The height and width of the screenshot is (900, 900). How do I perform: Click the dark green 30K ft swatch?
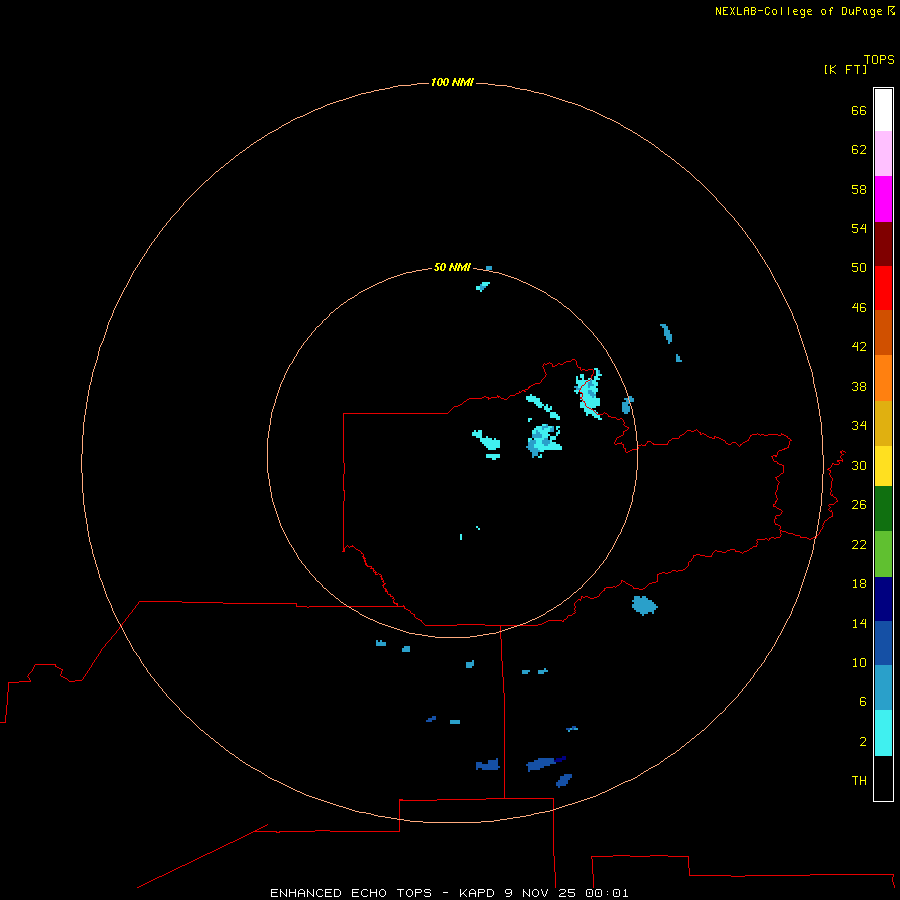(x=883, y=509)
